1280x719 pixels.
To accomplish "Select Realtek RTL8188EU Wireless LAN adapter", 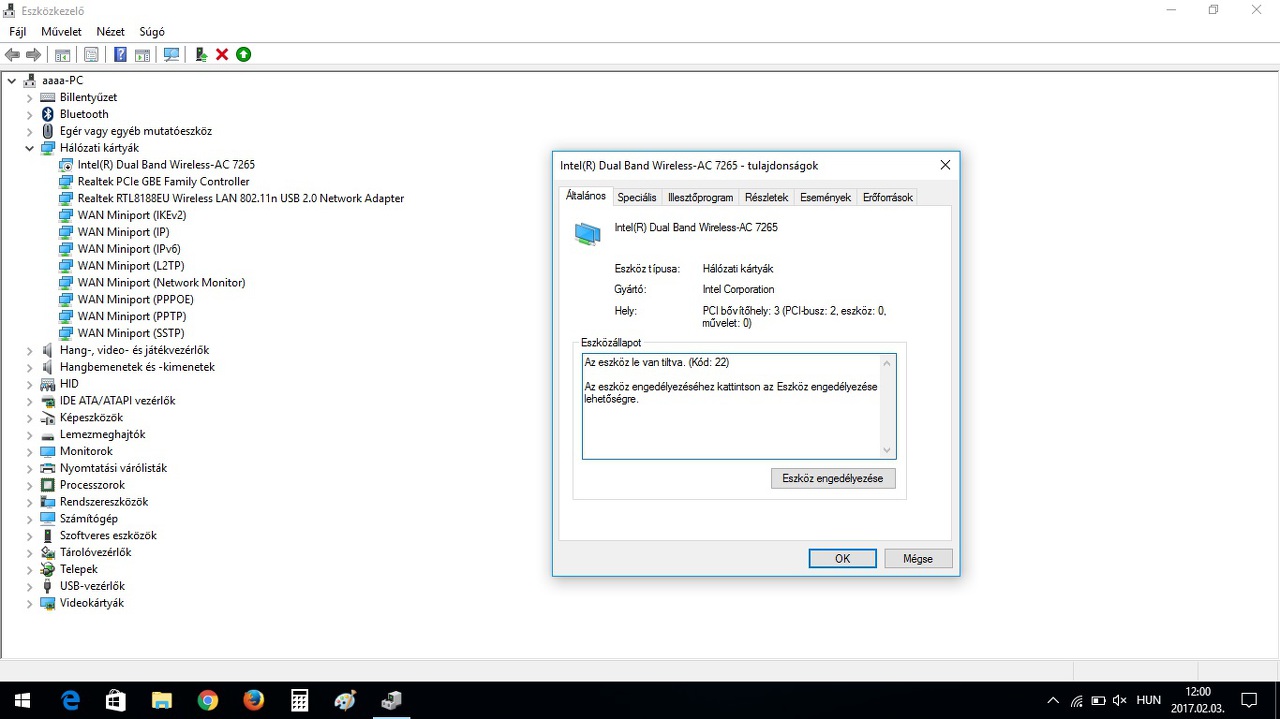I will click(x=241, y=198).
